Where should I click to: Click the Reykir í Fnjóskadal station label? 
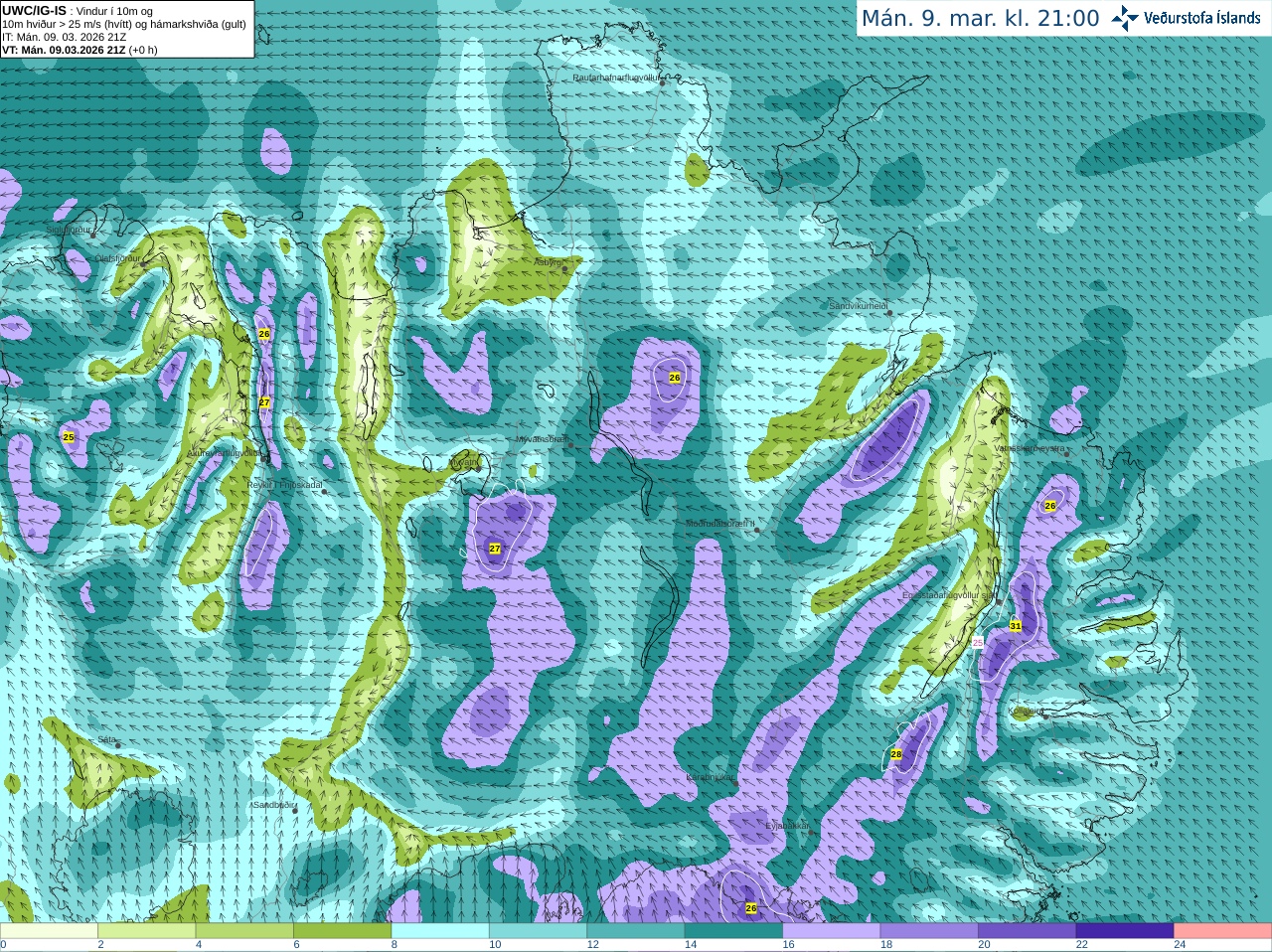284,485
